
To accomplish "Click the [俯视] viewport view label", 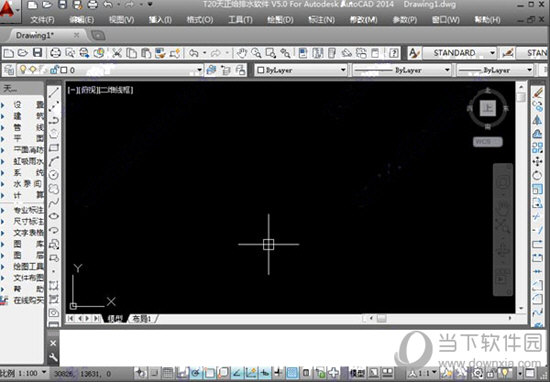I will (x=88, y=90).
